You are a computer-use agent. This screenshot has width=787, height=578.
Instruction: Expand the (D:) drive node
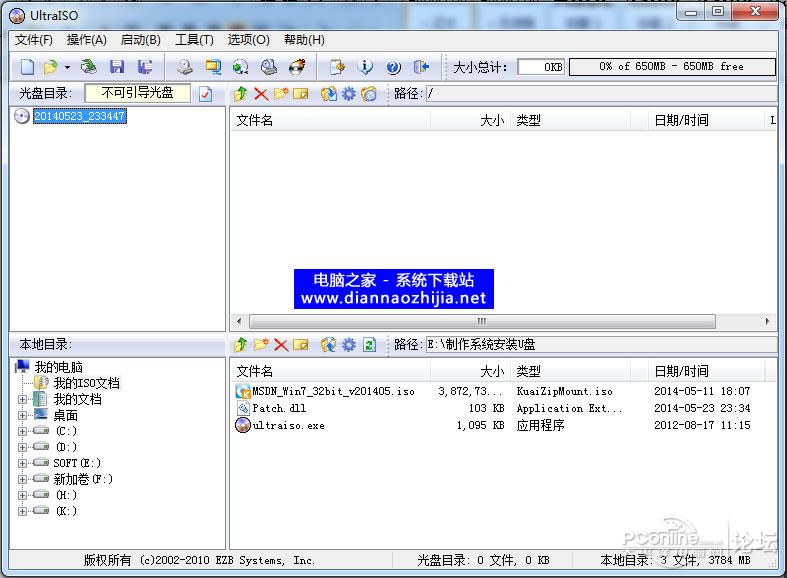pyautogui.click(x=22, y=448)
